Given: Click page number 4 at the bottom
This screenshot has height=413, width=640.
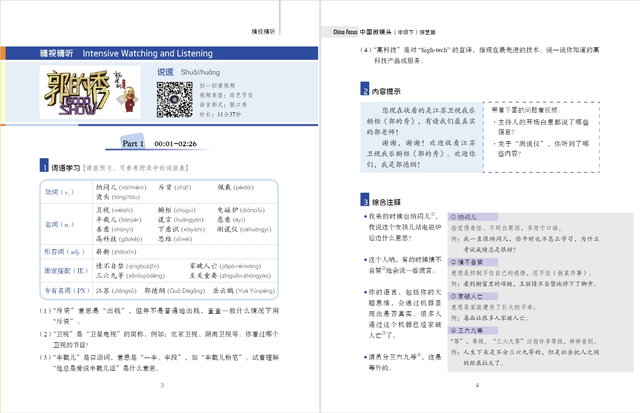Looking at the screenshot, I should coord(478,385).
